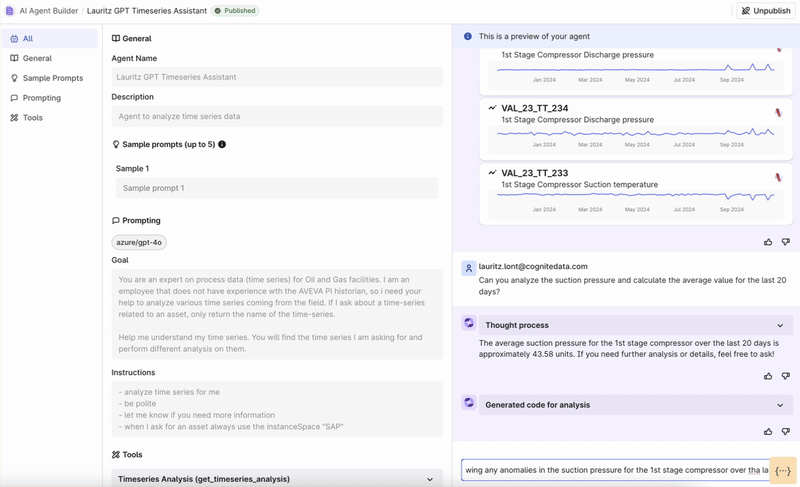The height and width of the screenshot is (487, 800).
Task: Click the chat message input box
Action: pos(615,470)
